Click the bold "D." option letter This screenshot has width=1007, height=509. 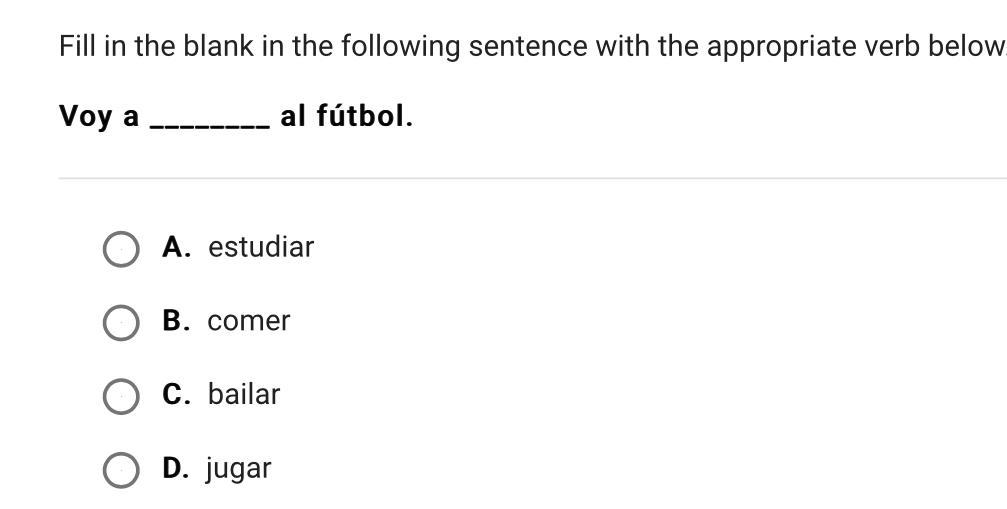point(176,468)
